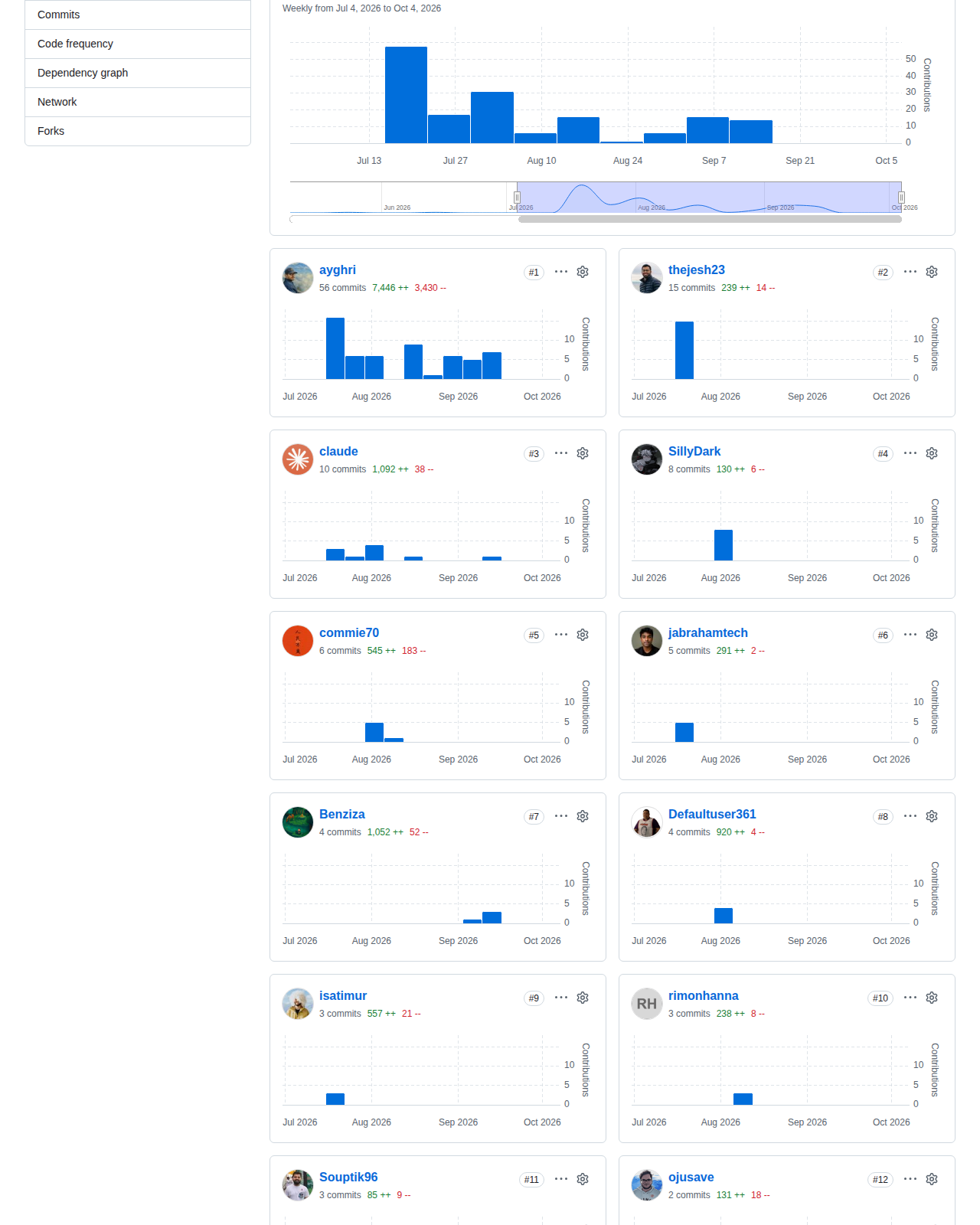Open gear settings on commie70 card
The height and width of the screenshot is (1225, 980).
coord(583,635)
